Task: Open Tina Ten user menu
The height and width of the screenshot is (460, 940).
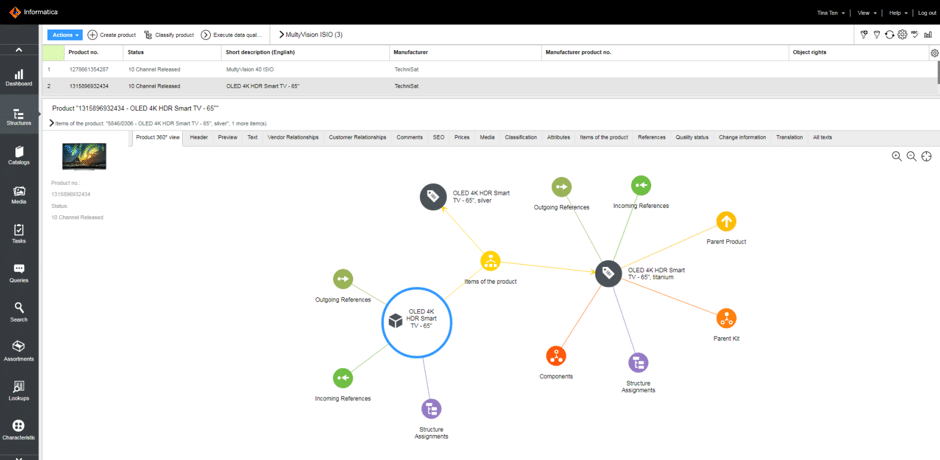Action: pos(830,13)
